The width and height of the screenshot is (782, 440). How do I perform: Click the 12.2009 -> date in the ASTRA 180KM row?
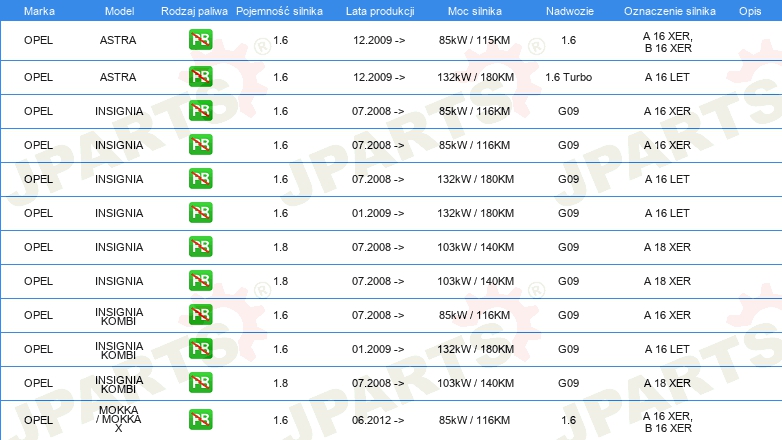click(379, 77)
